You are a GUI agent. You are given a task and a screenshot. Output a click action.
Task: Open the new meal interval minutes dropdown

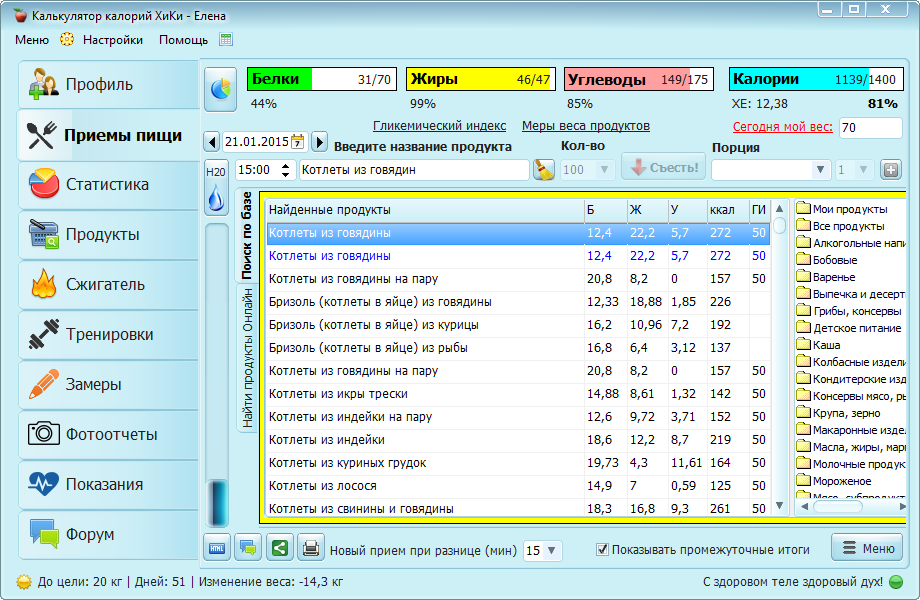[x=553, y=551]
